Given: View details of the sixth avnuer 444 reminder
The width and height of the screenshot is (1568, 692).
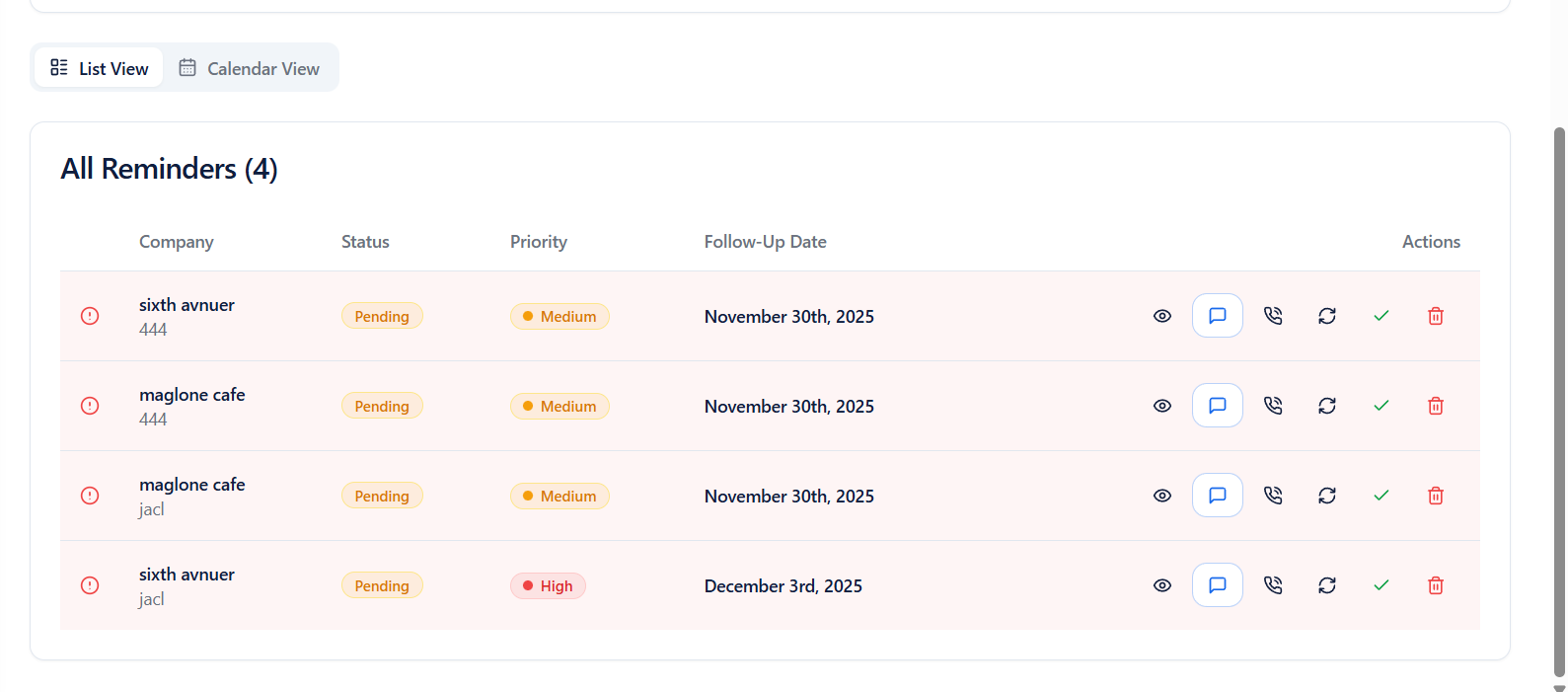Looking at the screenshot, I should pyautogui.click(x=1161, y=315).
